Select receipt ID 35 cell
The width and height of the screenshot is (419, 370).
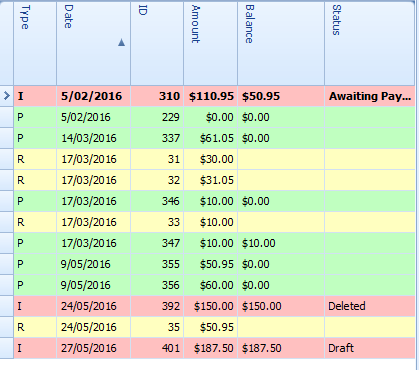(157, 327)
